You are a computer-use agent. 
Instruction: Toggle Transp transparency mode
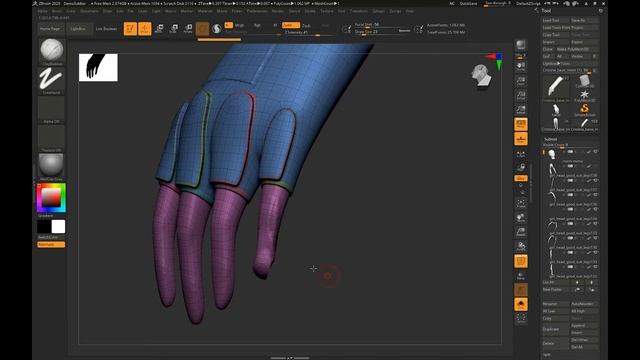(x=521, y=276)
